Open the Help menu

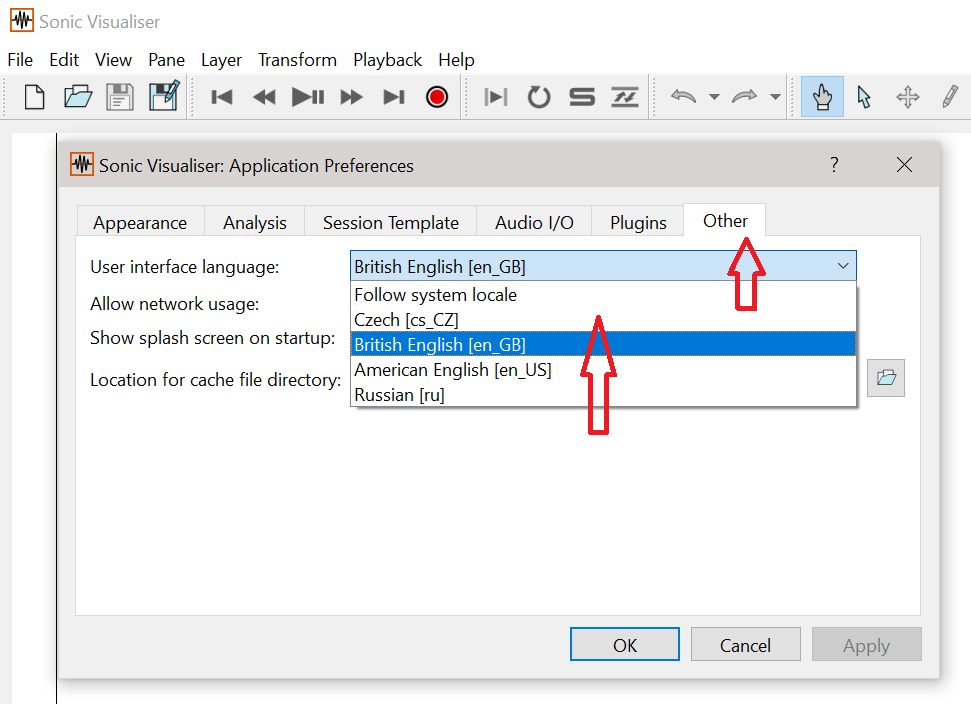[456, 60]
